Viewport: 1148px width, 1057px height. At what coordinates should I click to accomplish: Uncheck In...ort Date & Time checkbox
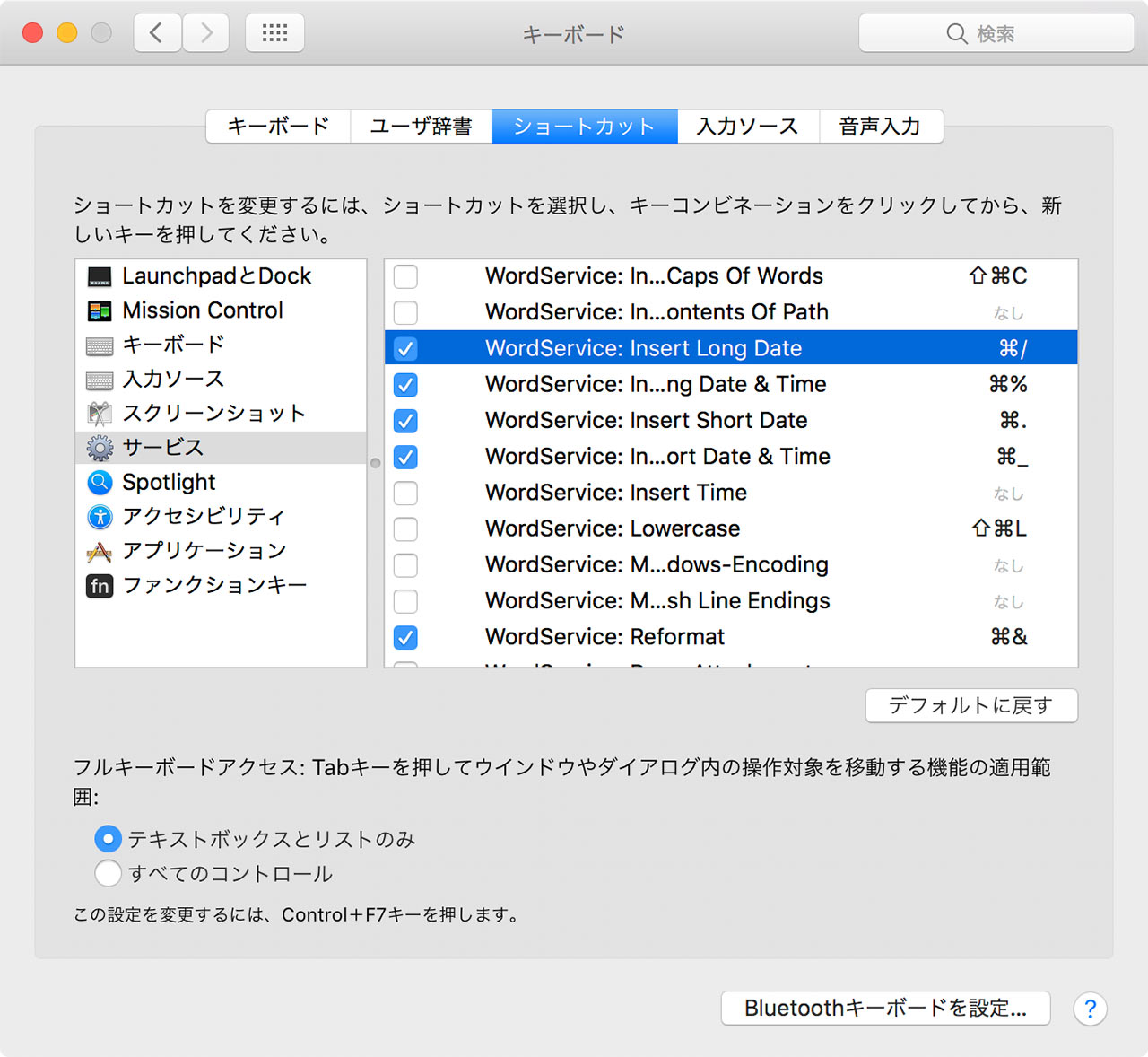tap(405, 457)
